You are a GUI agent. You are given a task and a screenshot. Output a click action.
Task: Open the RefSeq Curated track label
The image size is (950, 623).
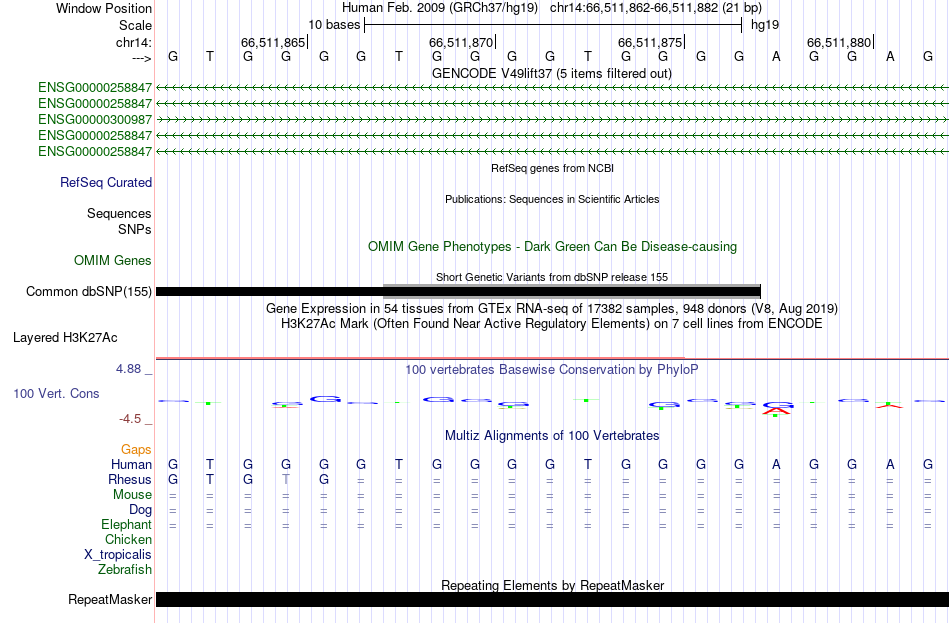[x=106, y=182]
